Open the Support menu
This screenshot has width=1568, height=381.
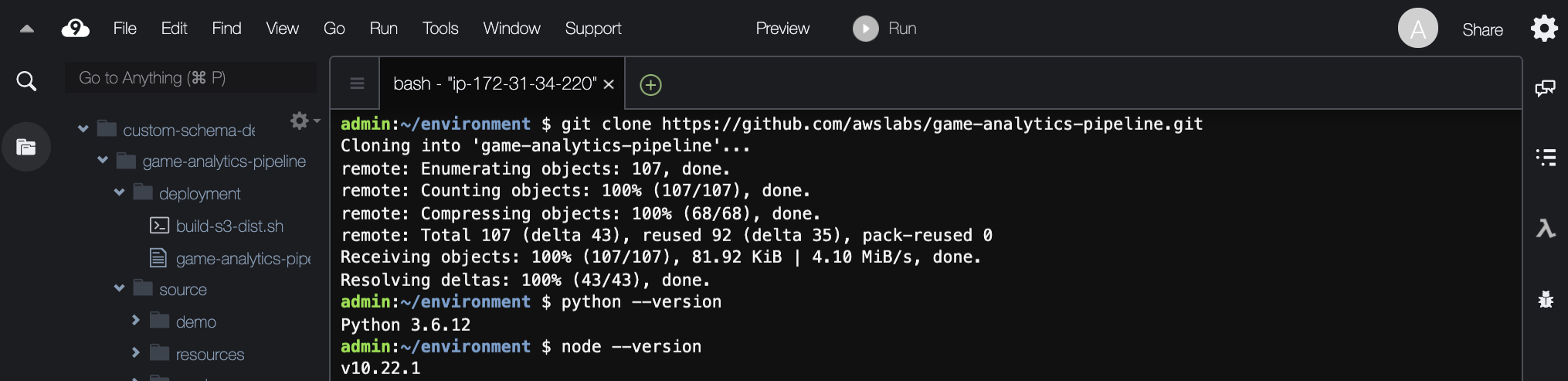592,29
